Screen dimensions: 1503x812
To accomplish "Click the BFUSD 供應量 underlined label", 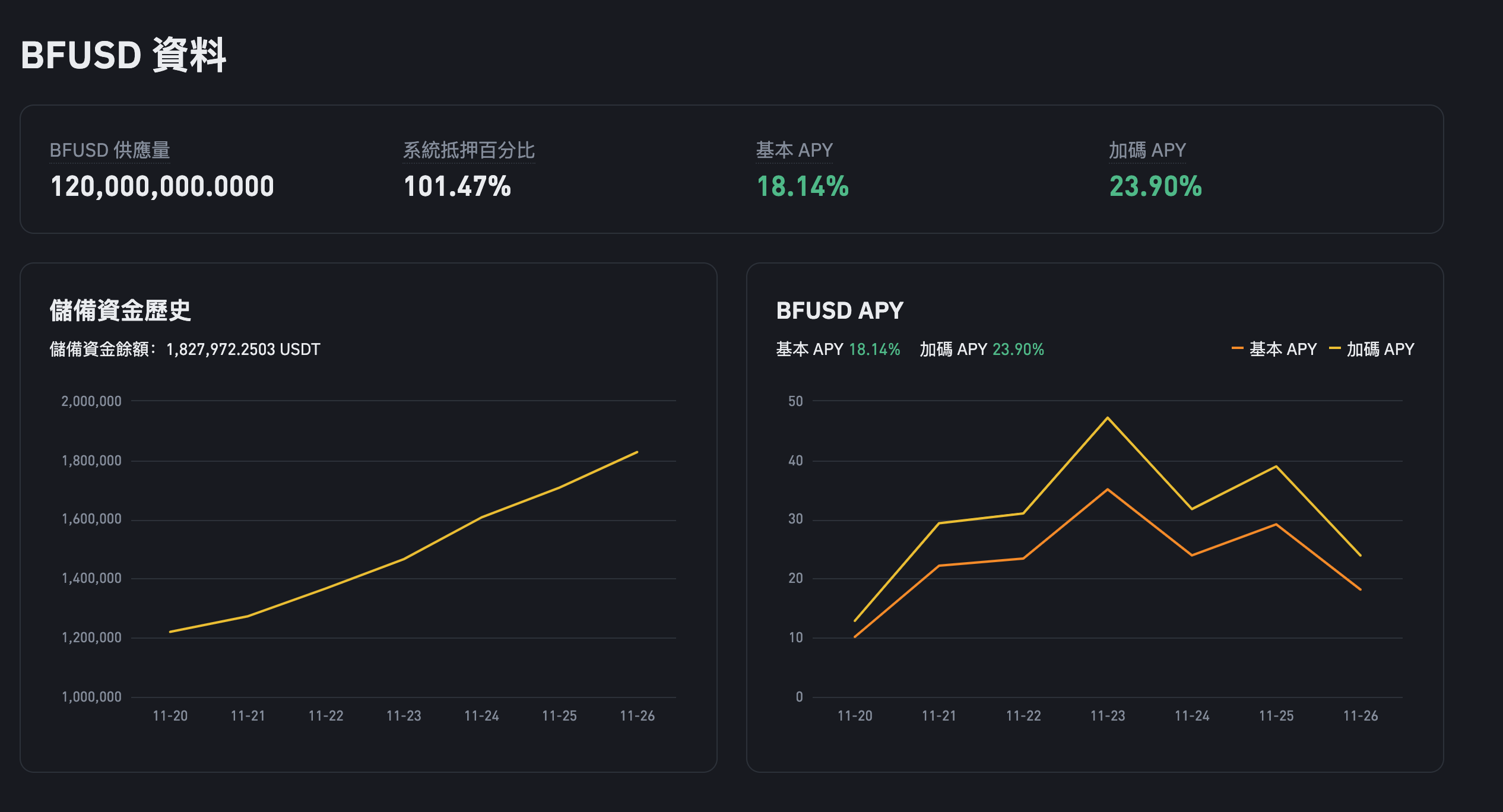I will 110,150.
